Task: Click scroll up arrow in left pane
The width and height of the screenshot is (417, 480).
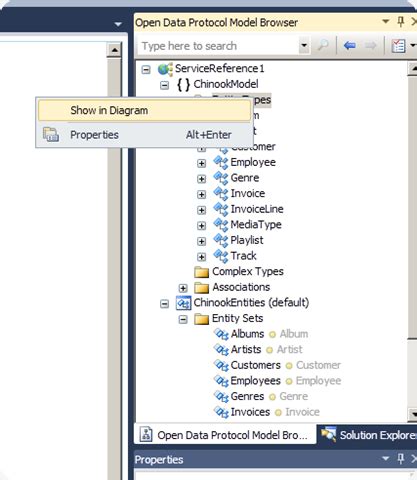Action: pyautogui.click(x=114, y=50)
